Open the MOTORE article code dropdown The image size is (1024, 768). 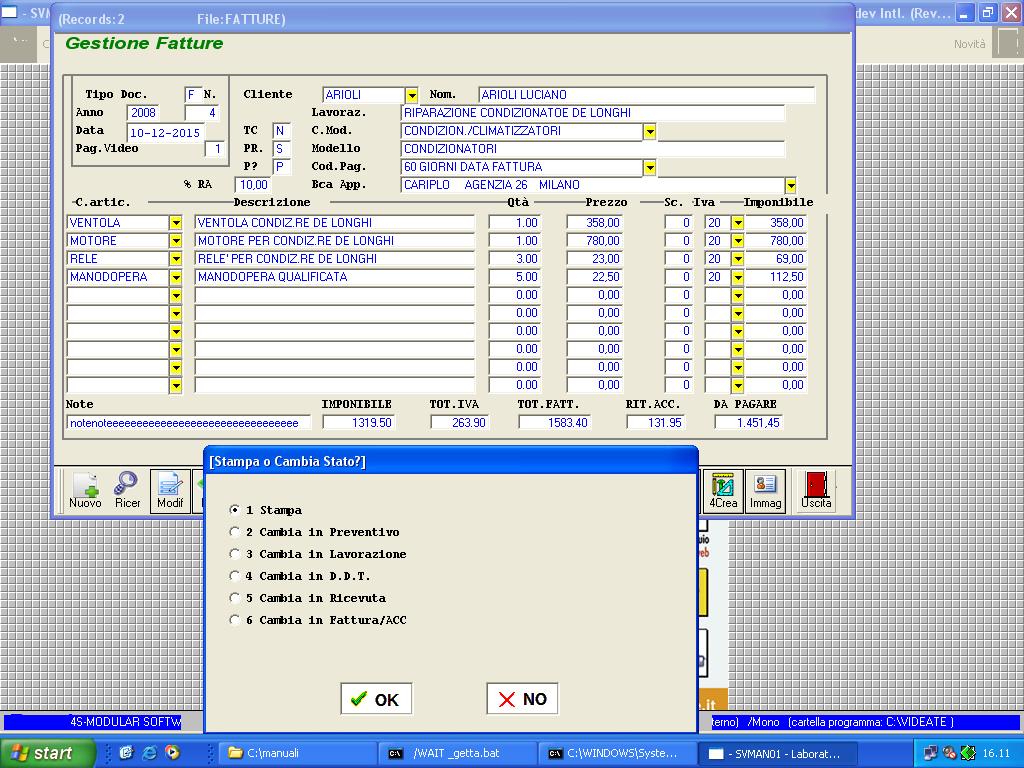(x=176, y=241)
